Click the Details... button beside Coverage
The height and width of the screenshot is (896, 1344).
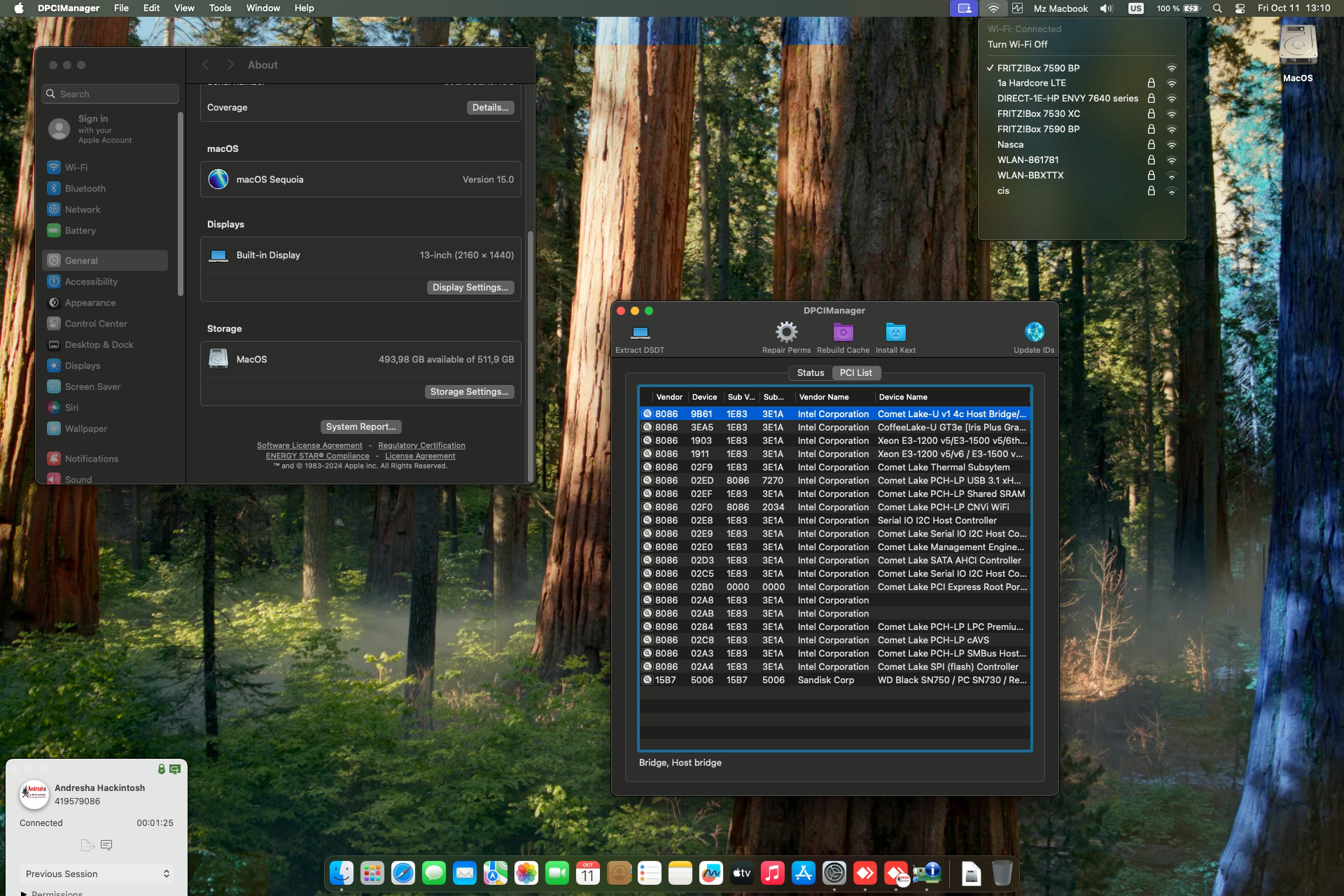click(490, 107)
